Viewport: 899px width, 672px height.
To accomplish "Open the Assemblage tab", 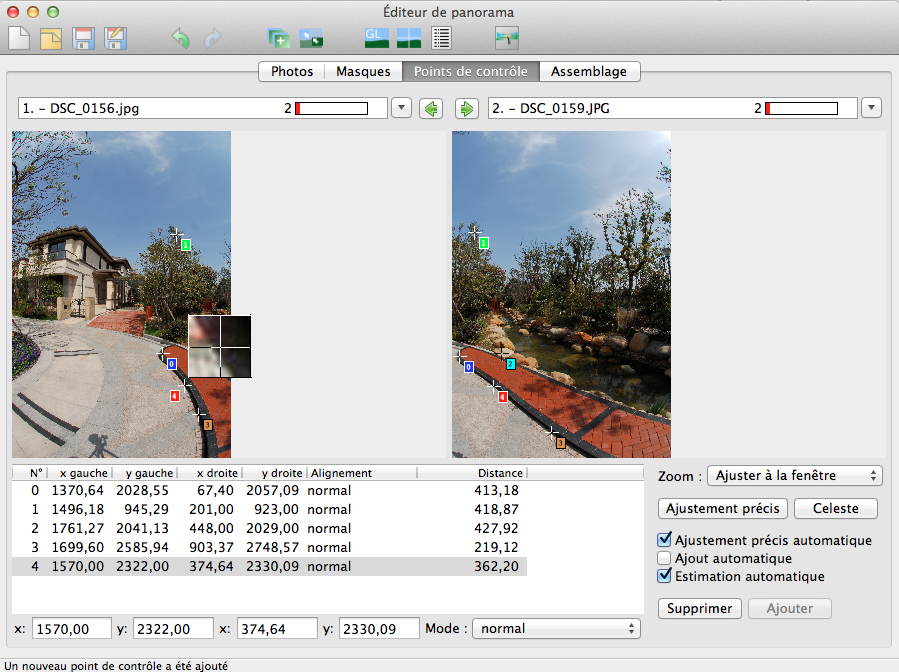I will (589, 72).
